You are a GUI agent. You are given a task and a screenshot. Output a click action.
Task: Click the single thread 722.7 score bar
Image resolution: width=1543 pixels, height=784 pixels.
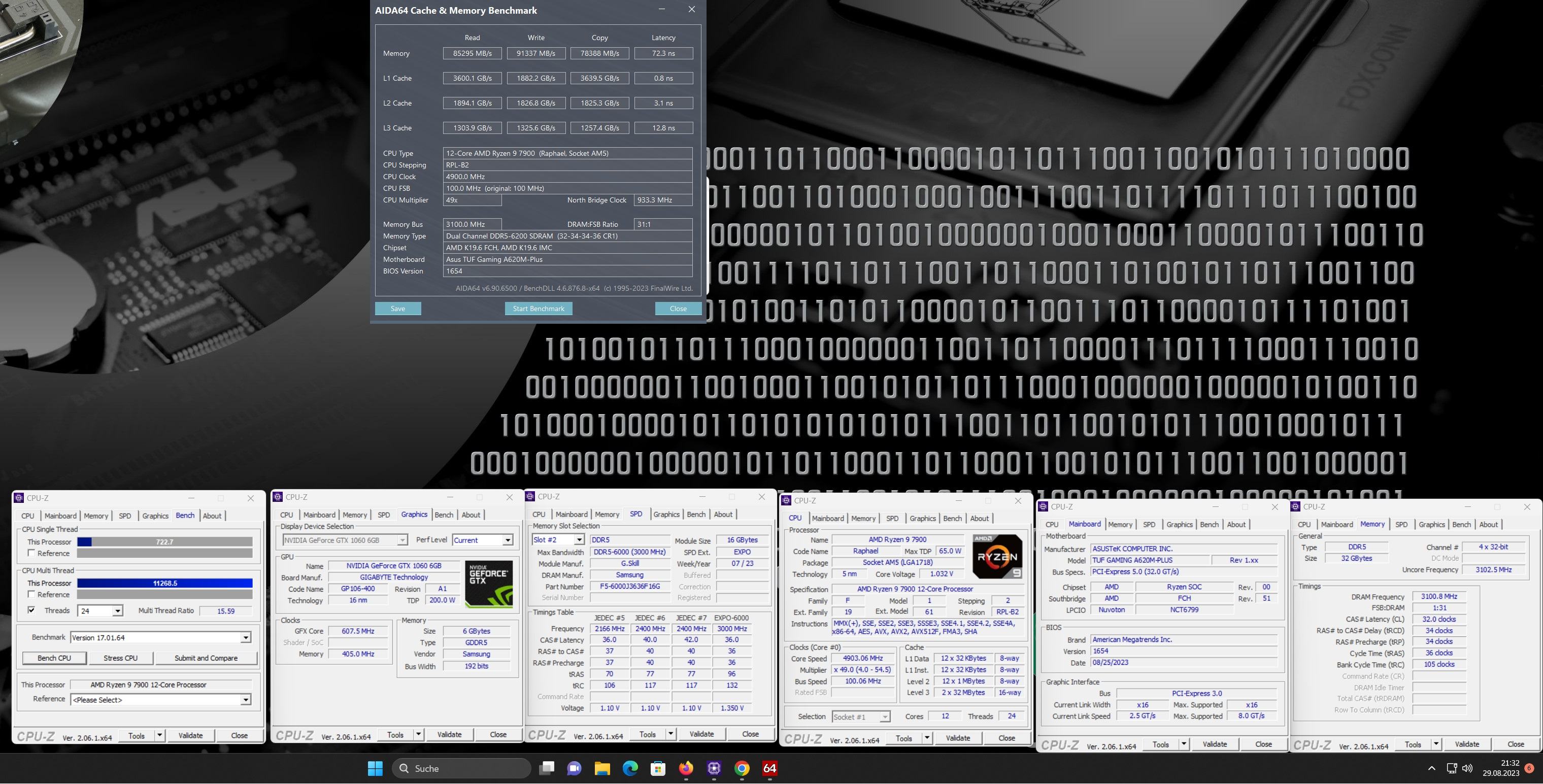(x=165, y=541)
